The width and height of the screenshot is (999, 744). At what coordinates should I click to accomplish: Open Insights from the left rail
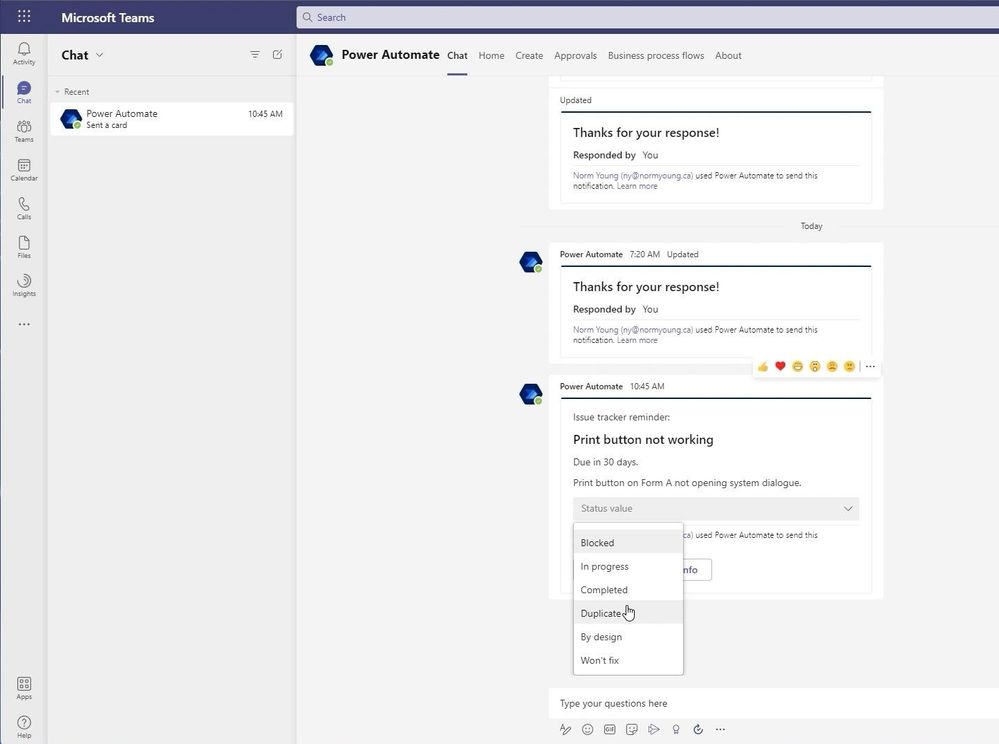(24, 285)
